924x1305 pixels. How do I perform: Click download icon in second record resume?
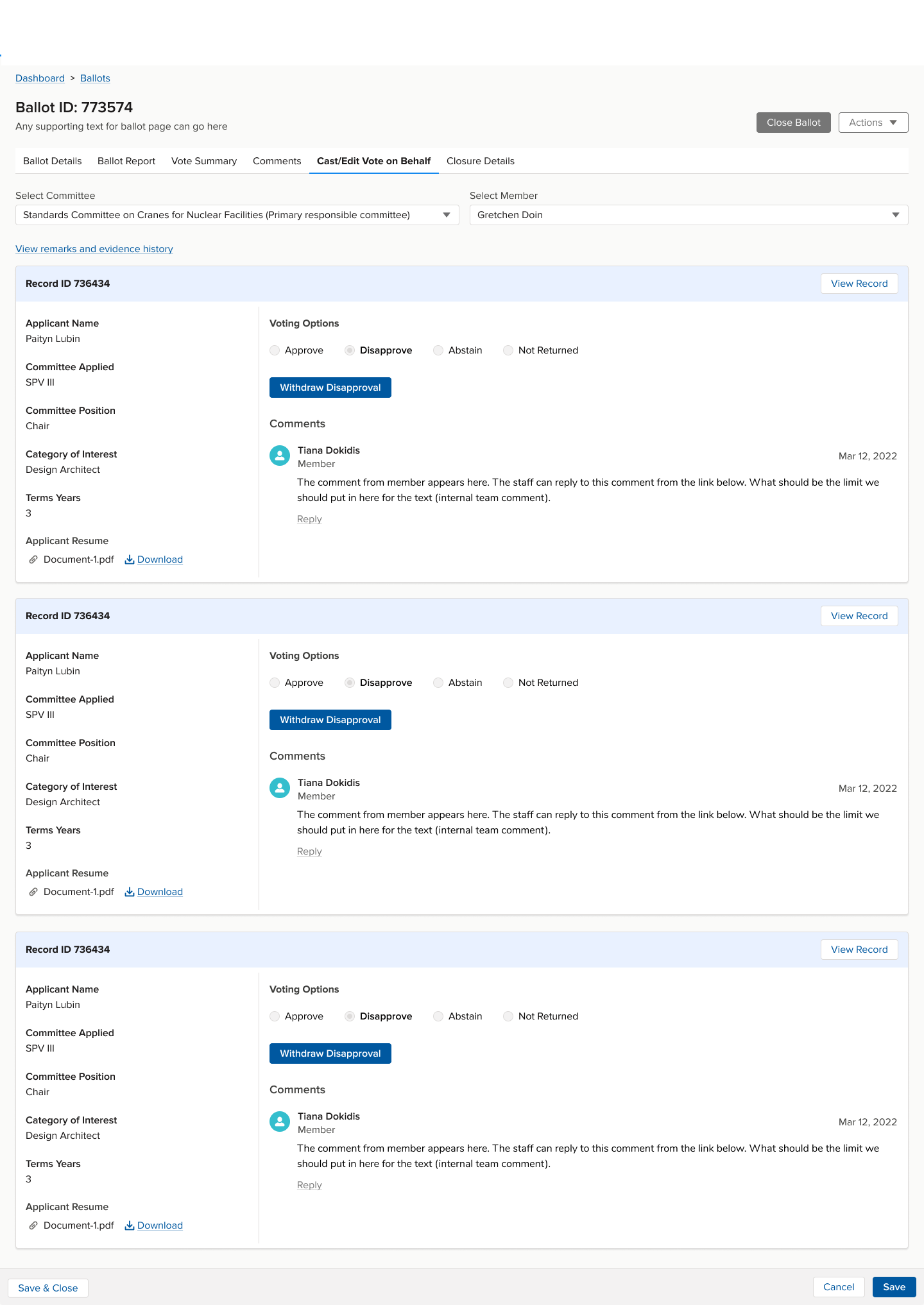point(130,892)
